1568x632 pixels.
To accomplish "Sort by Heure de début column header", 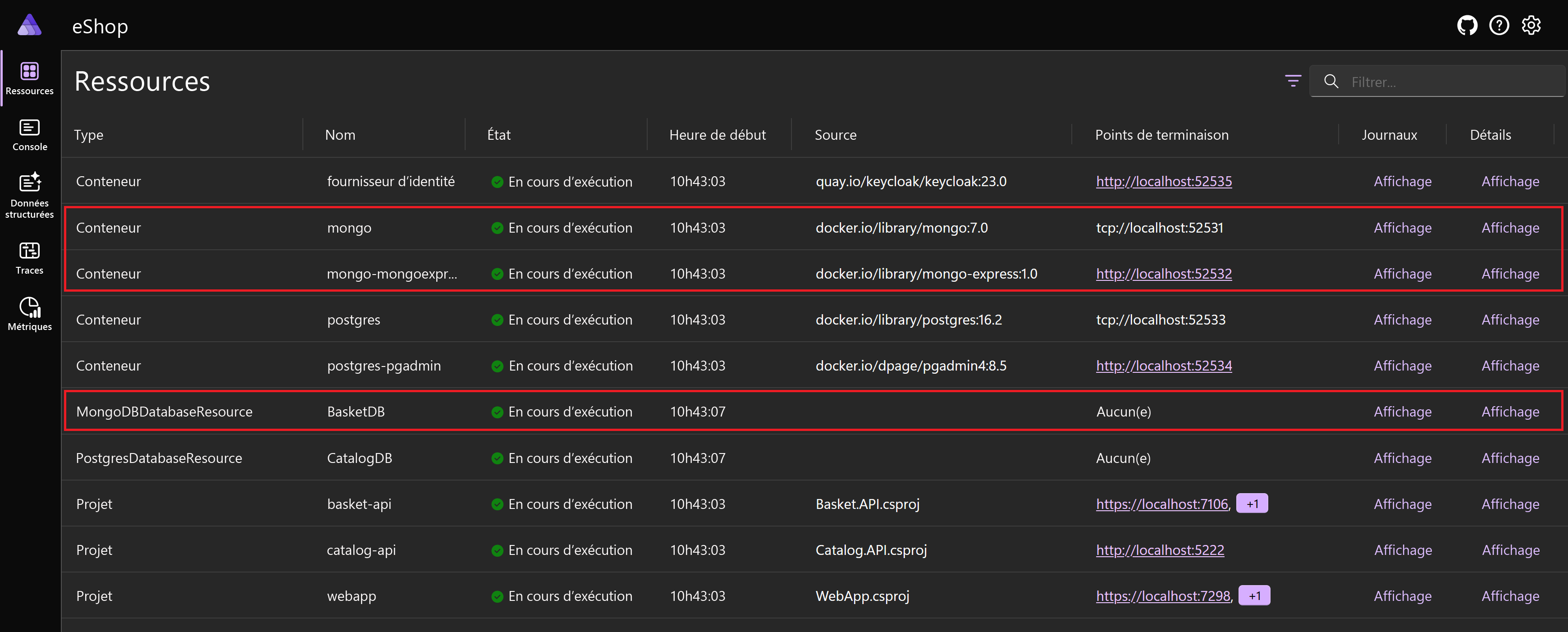I will 717,134.
